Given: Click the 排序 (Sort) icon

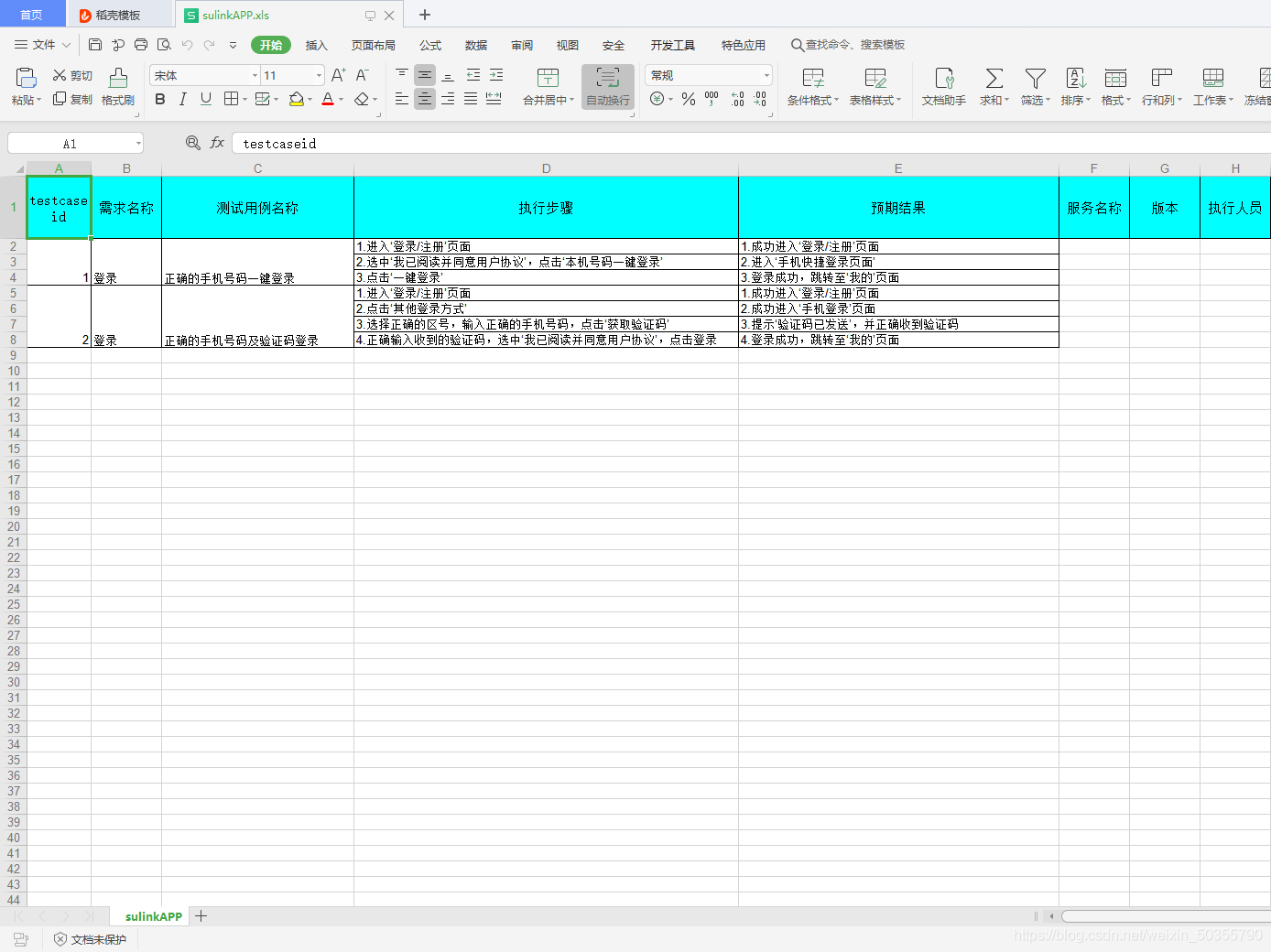Looking at the screenshot, I should coord(1075,87).
